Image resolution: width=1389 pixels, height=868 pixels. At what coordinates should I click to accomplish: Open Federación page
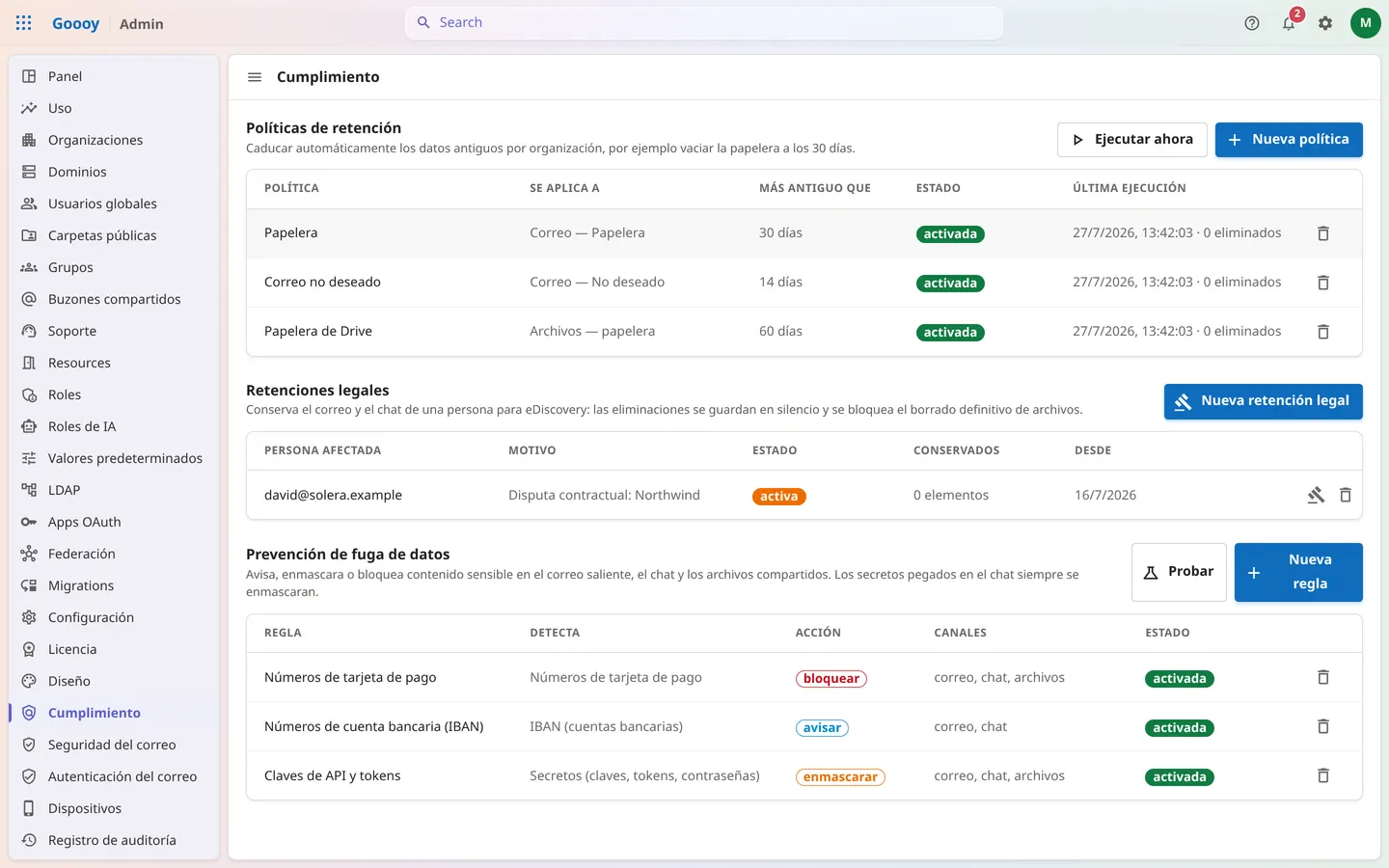pos(114,554)
